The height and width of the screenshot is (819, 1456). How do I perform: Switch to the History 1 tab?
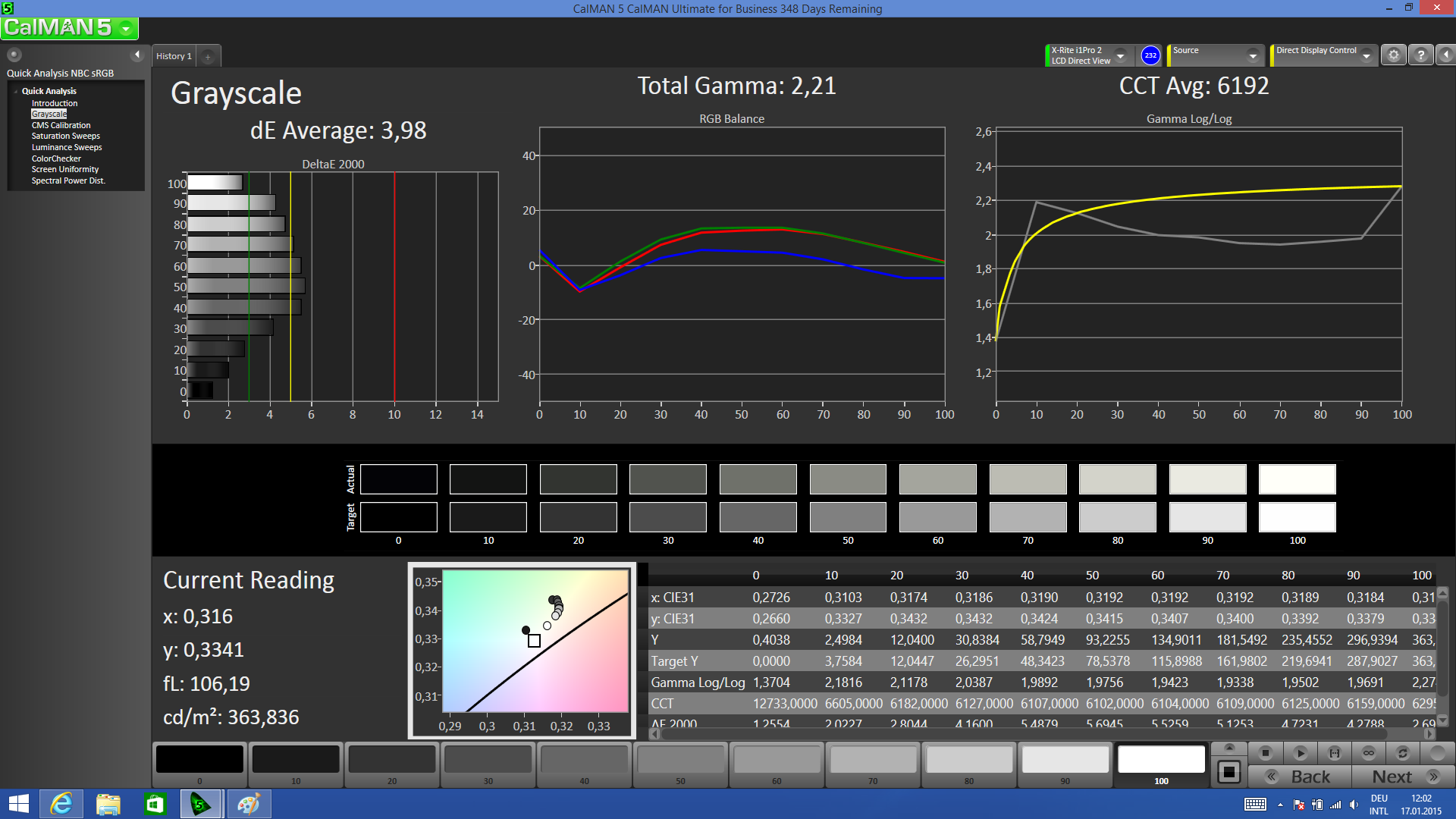point(174,56)
